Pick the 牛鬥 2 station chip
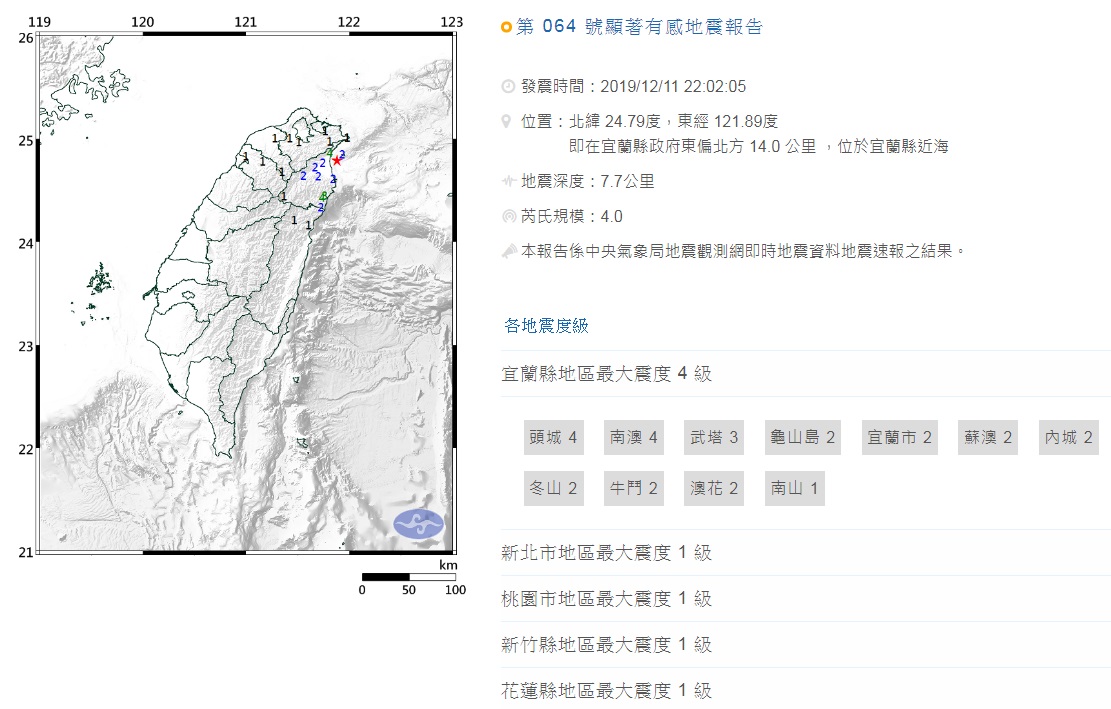1111x709 pixels. (x=634, y=488)
